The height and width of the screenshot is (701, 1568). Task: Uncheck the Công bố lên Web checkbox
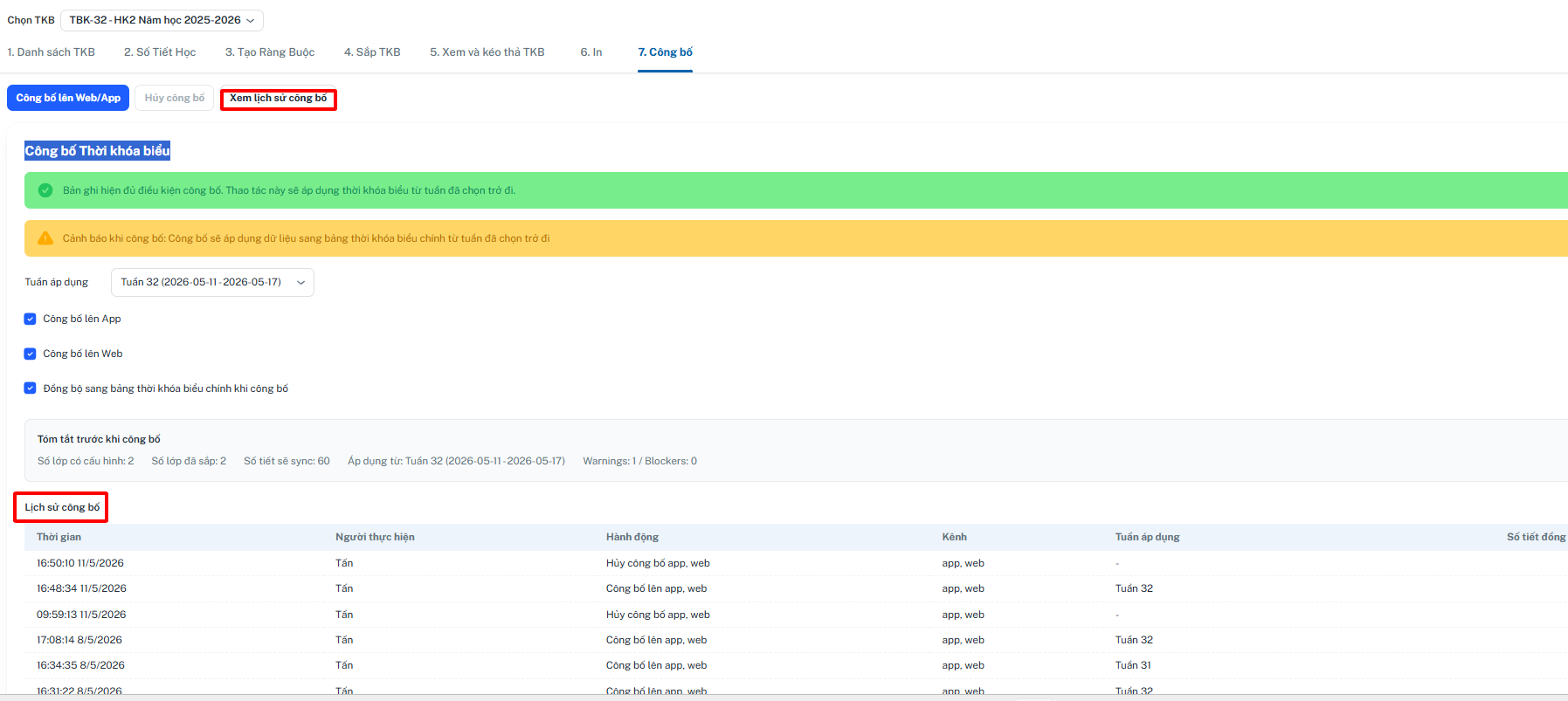point(30,354)
